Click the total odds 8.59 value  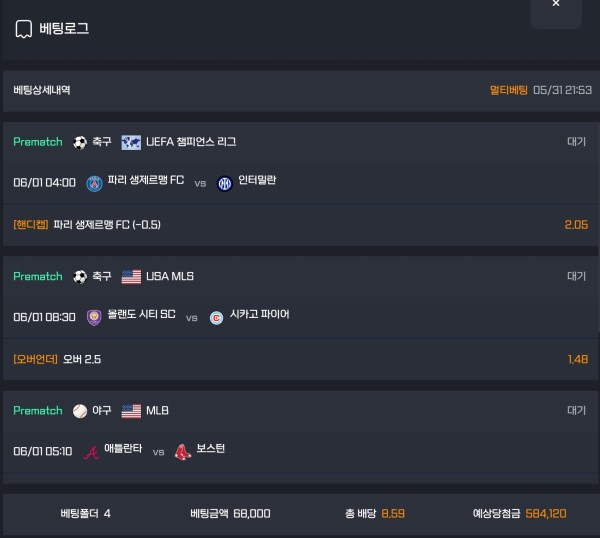tap(393, 514)
